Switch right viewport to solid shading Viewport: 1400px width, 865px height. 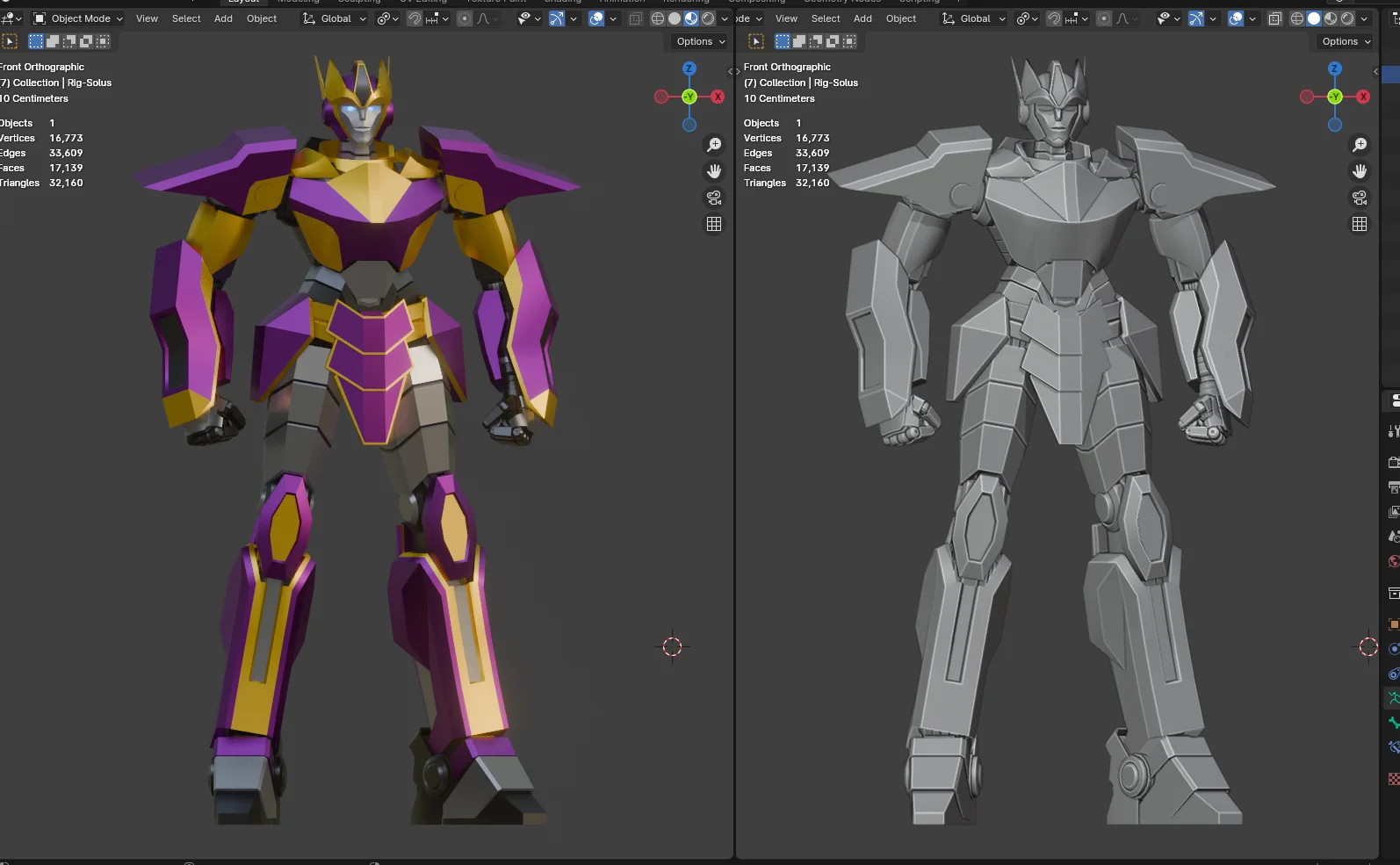1314,18
